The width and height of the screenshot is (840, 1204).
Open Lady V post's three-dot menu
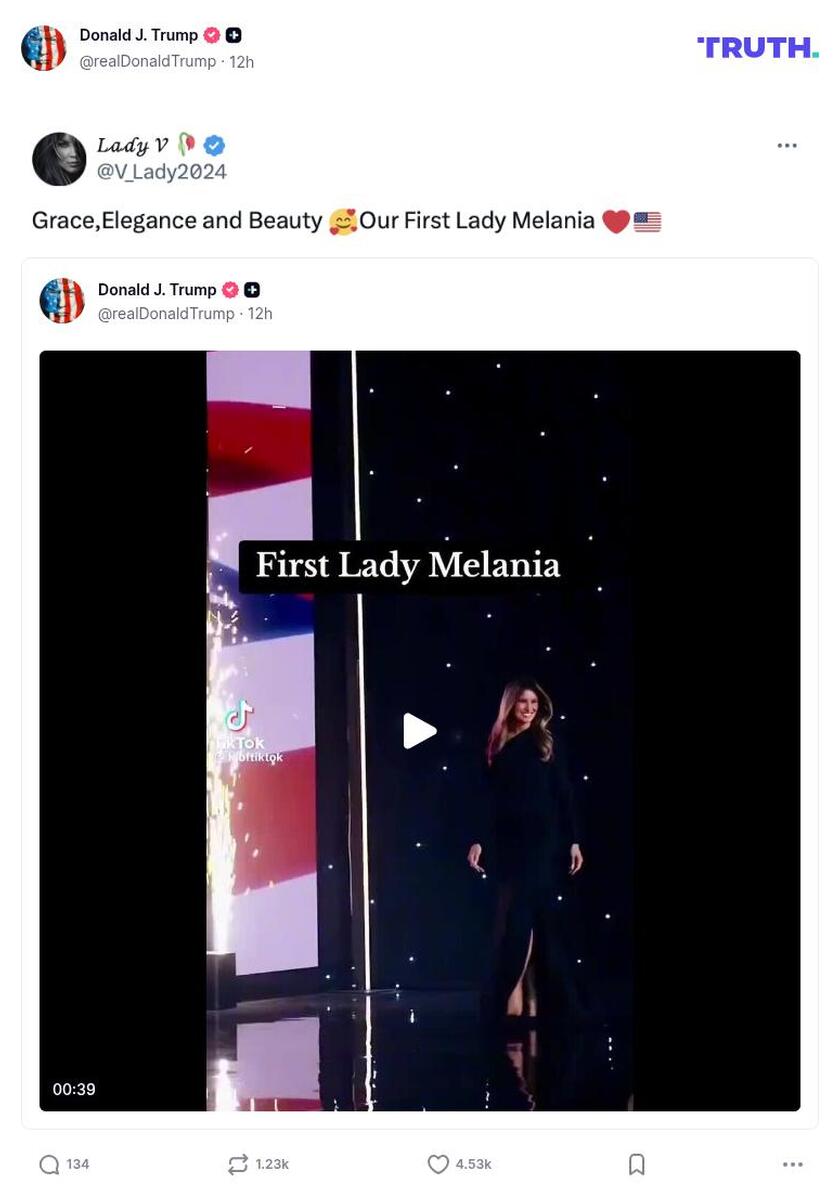(x=787, y=146)
